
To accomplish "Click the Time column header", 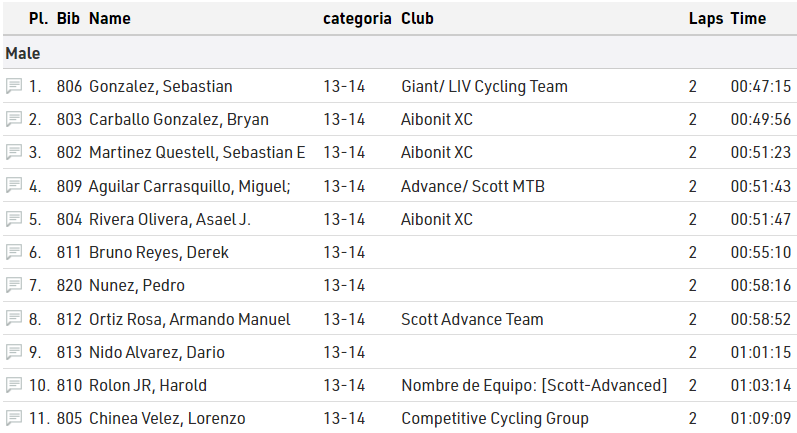I will coord(748,18).
